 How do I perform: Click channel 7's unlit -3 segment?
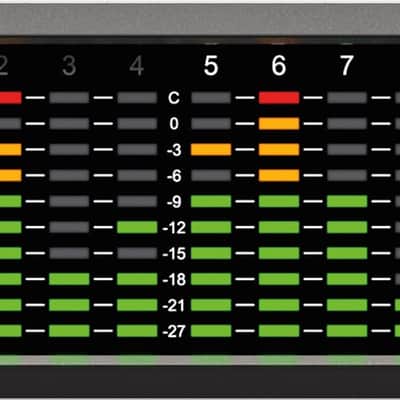point(347,150)
